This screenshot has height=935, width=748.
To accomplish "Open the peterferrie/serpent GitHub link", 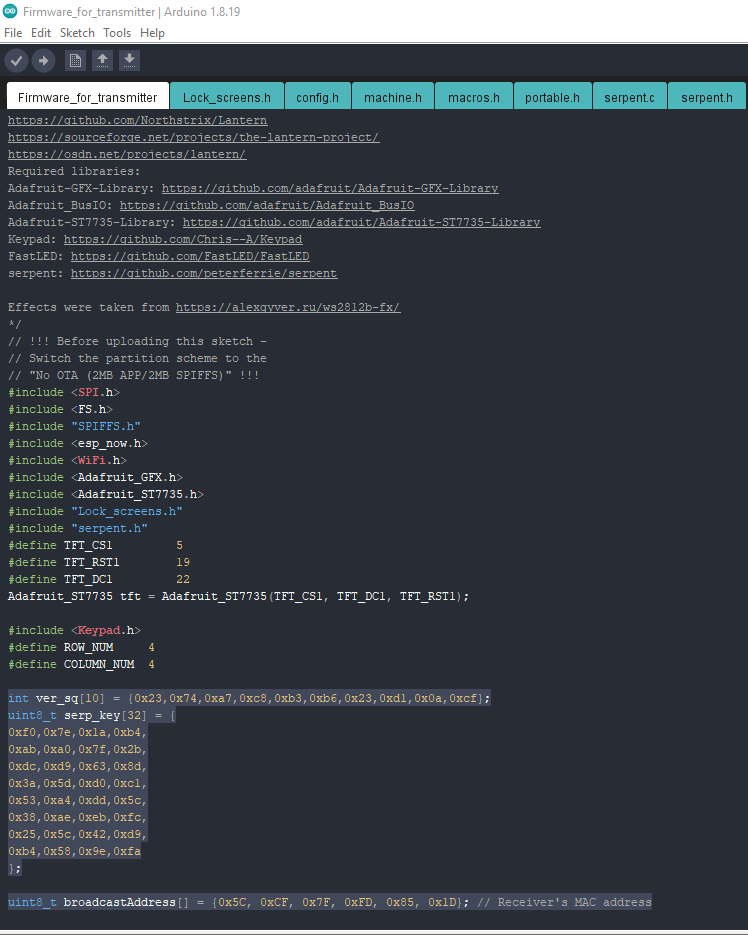I will (204, 273).
